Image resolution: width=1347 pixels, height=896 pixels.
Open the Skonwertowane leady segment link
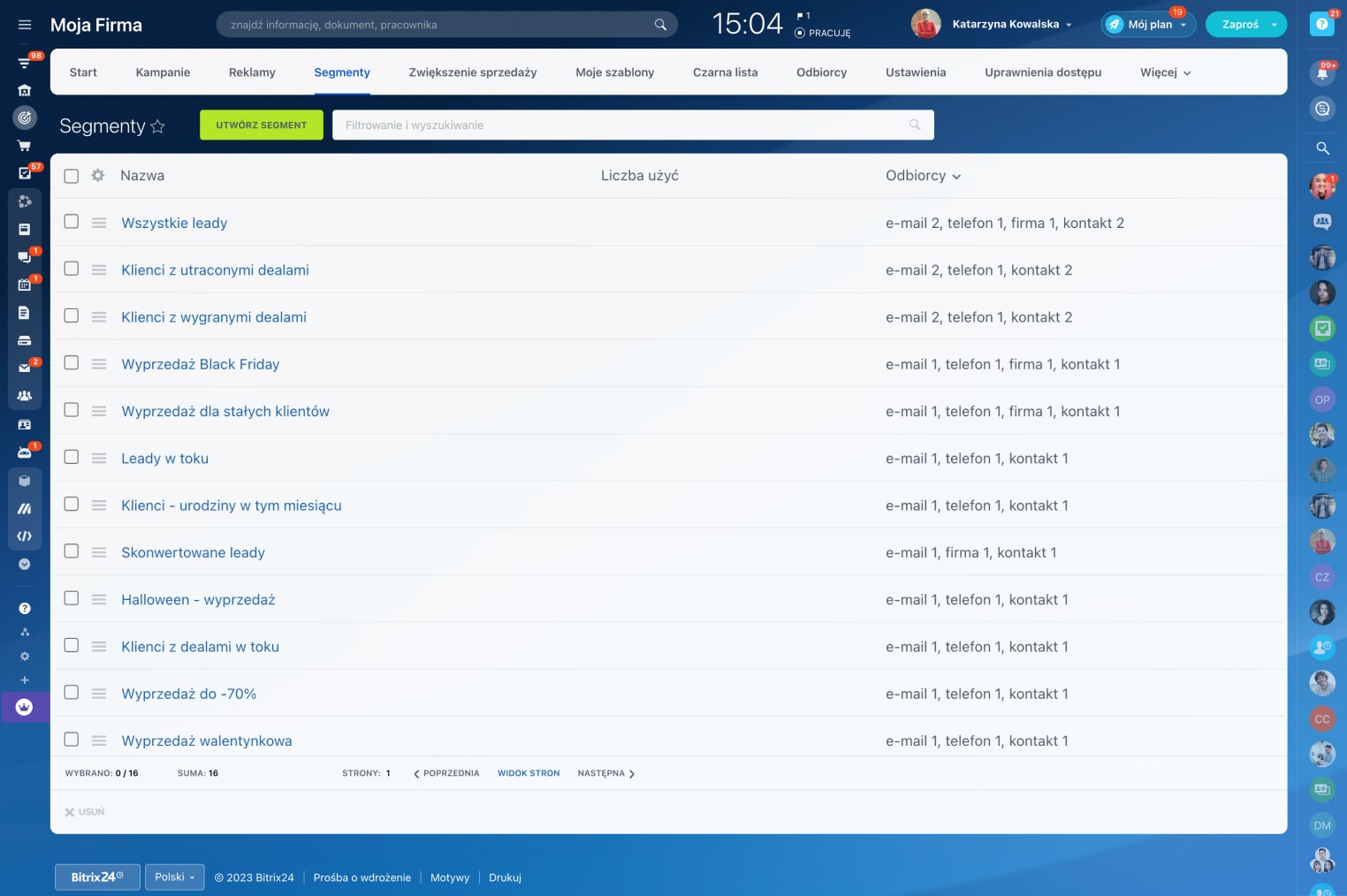pyautogui.click(x=193, y=553)
